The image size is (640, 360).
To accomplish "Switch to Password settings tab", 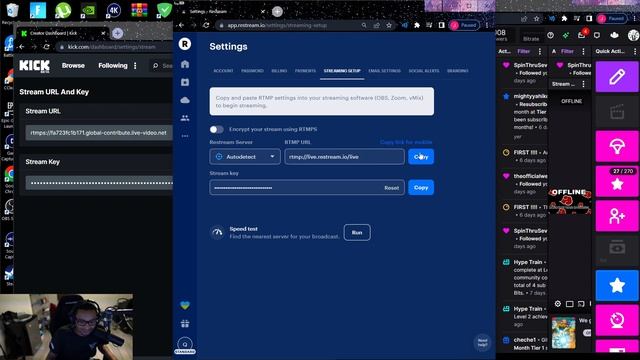I will [x=252, y=71].
